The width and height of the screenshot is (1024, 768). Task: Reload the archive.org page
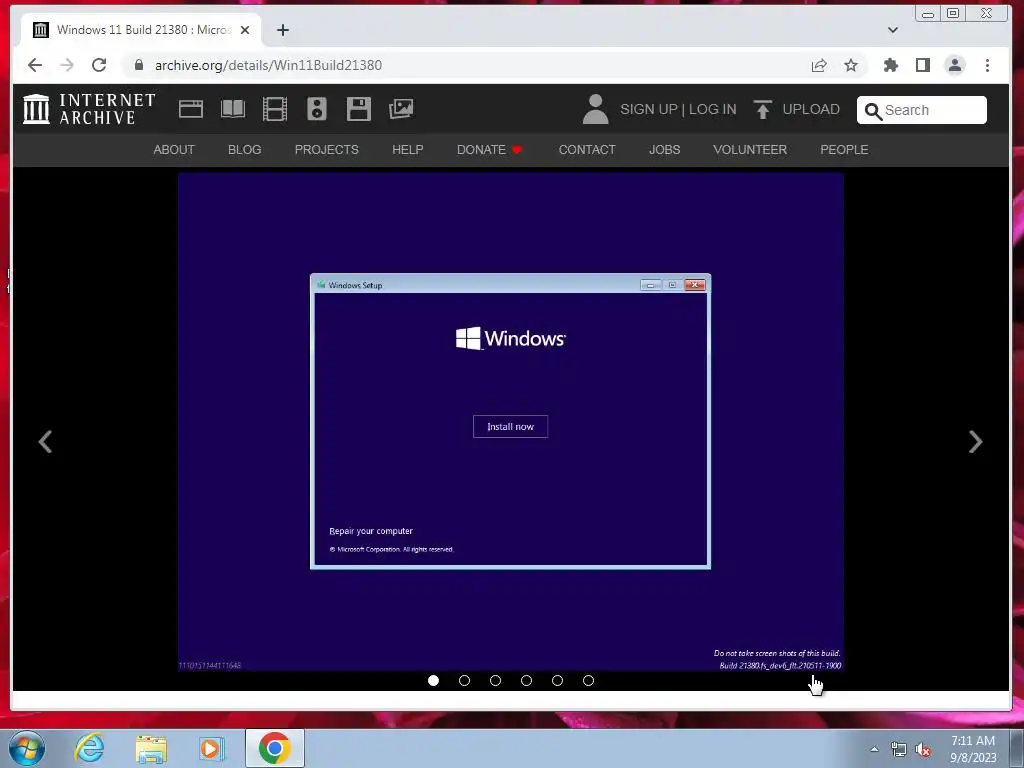[x=99, y=65]
